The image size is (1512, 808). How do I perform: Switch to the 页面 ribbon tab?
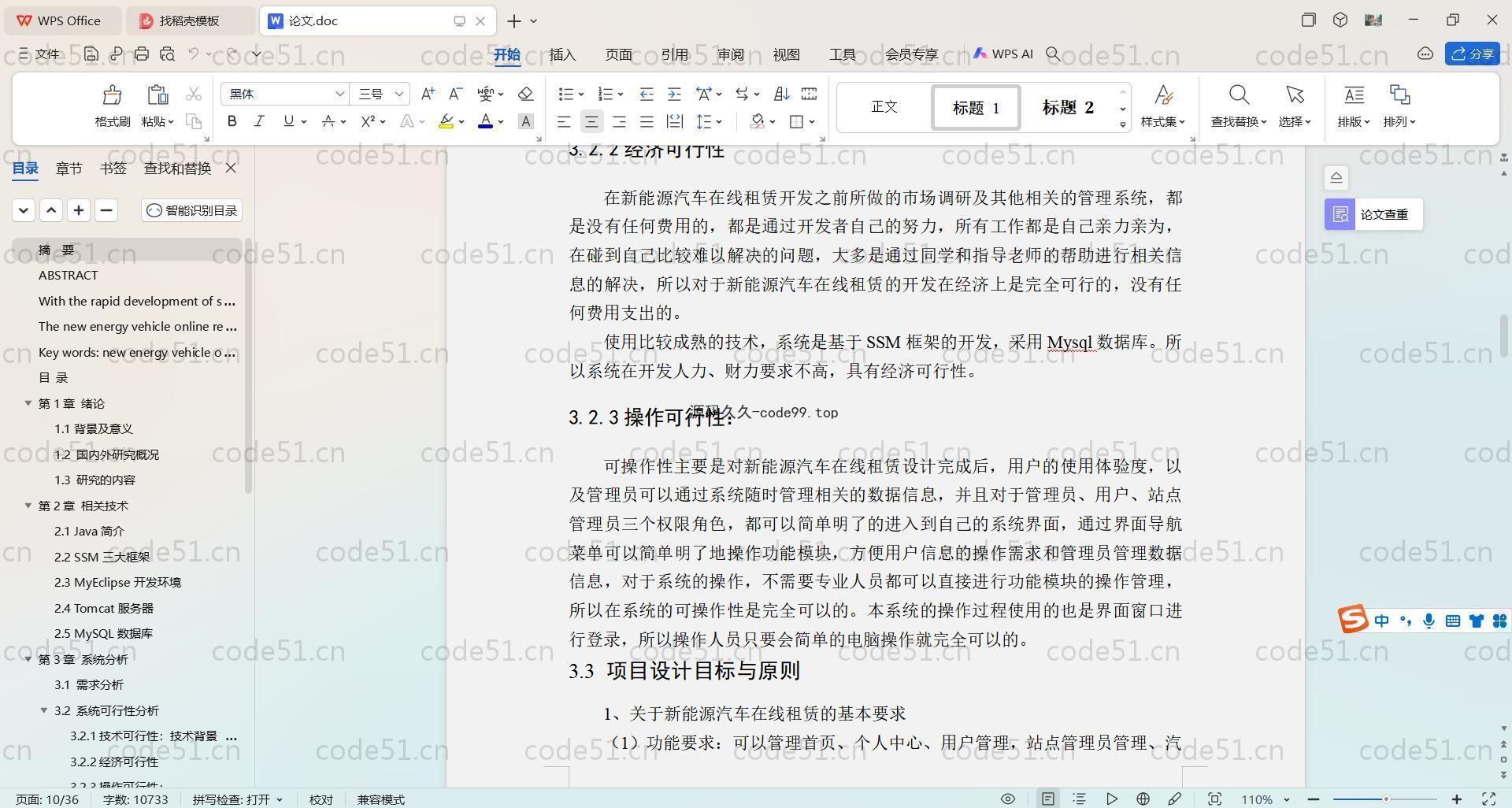(618, 54)
